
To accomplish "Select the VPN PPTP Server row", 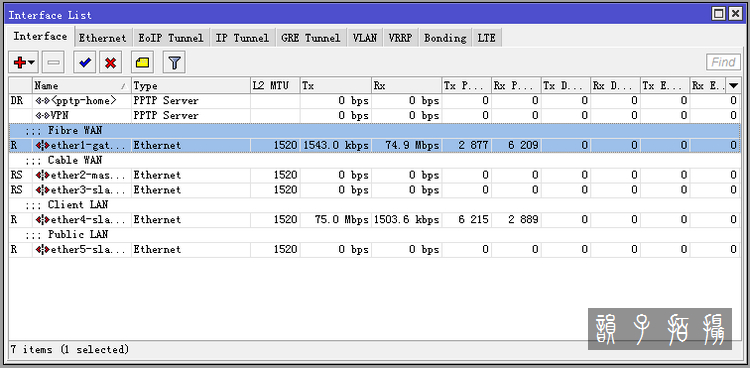I will click(x=375, y=115).
